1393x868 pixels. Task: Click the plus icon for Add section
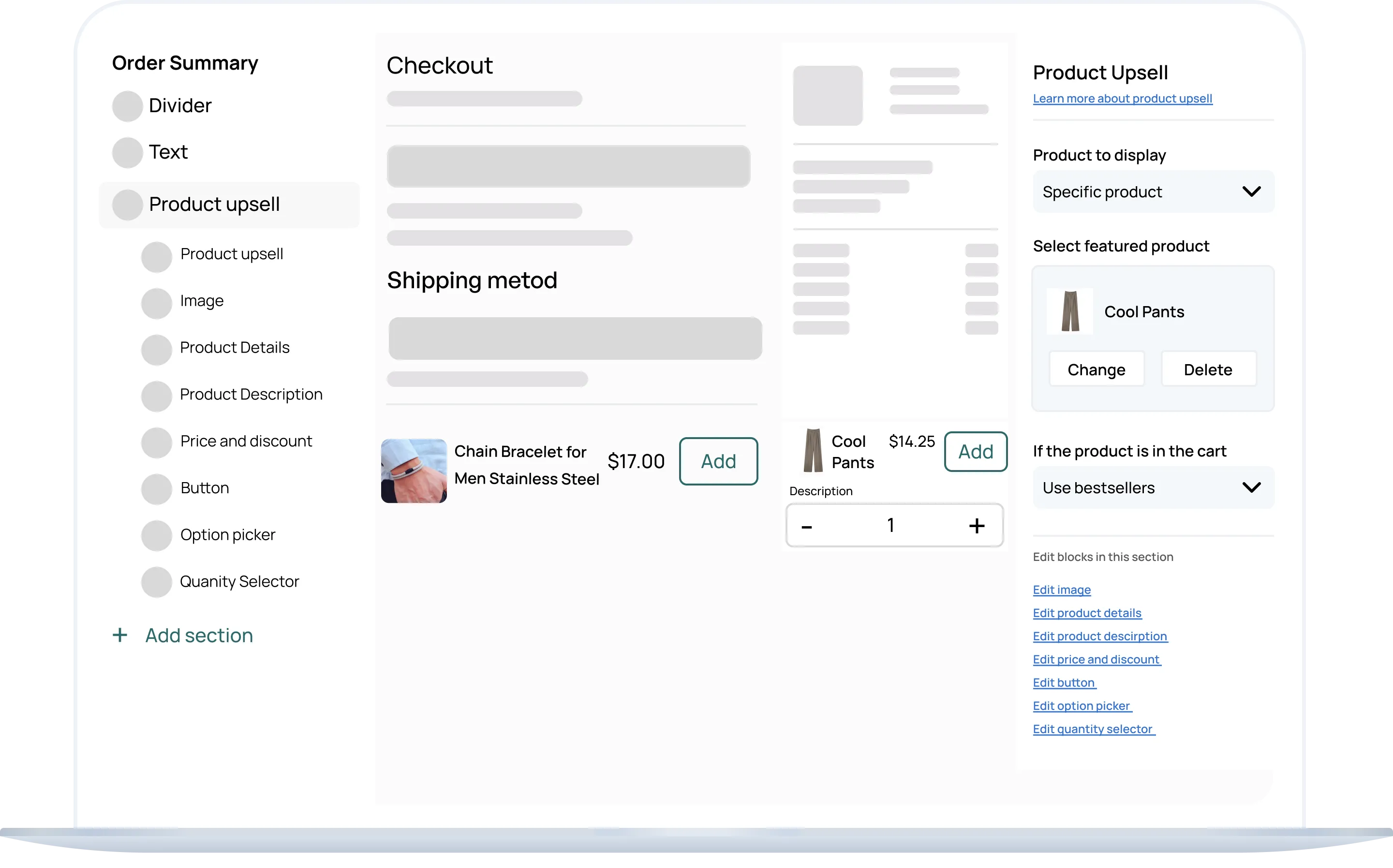tap(120, 635)
